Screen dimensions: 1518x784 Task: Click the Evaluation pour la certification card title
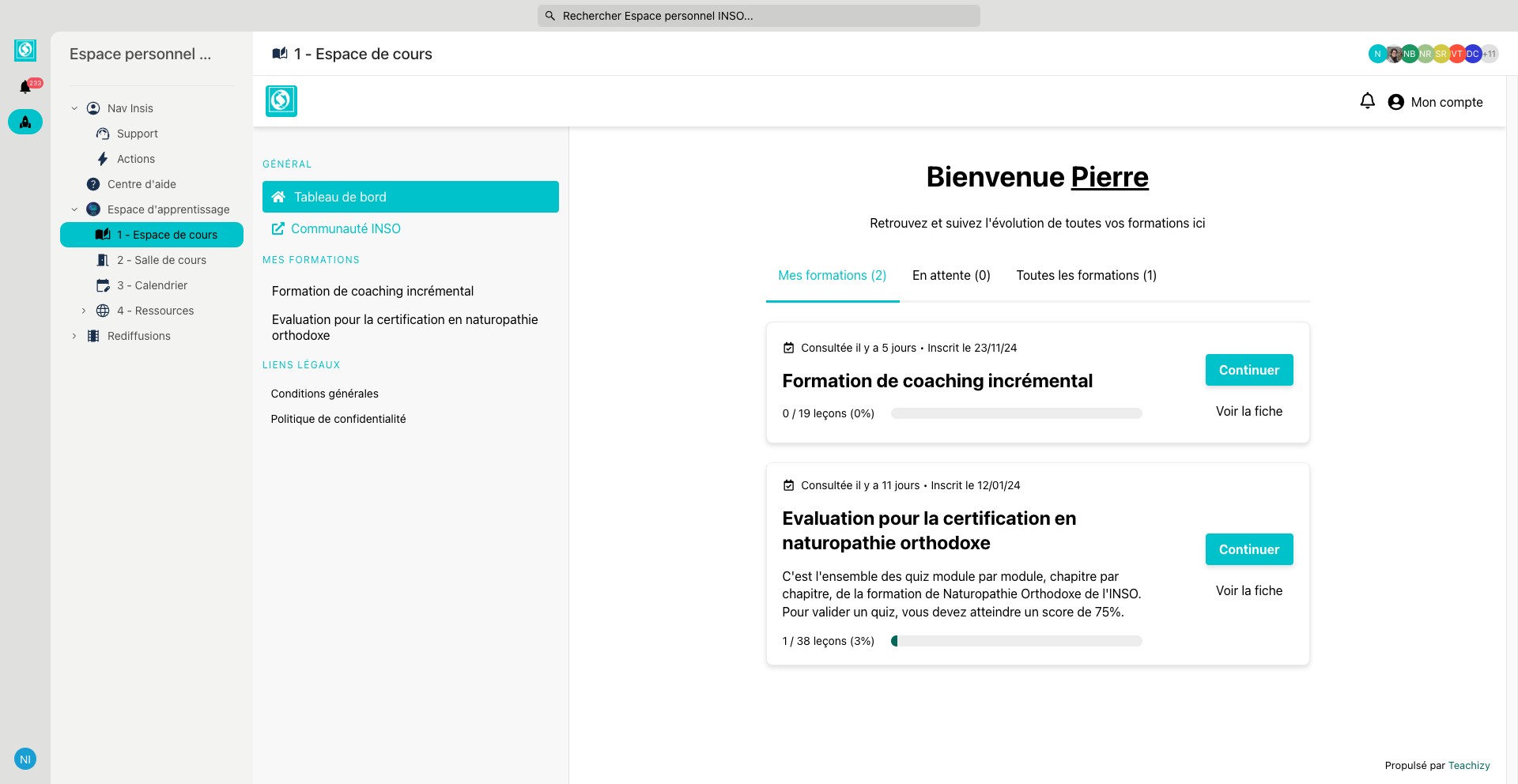pyautogui.click(x=929, y=530)
